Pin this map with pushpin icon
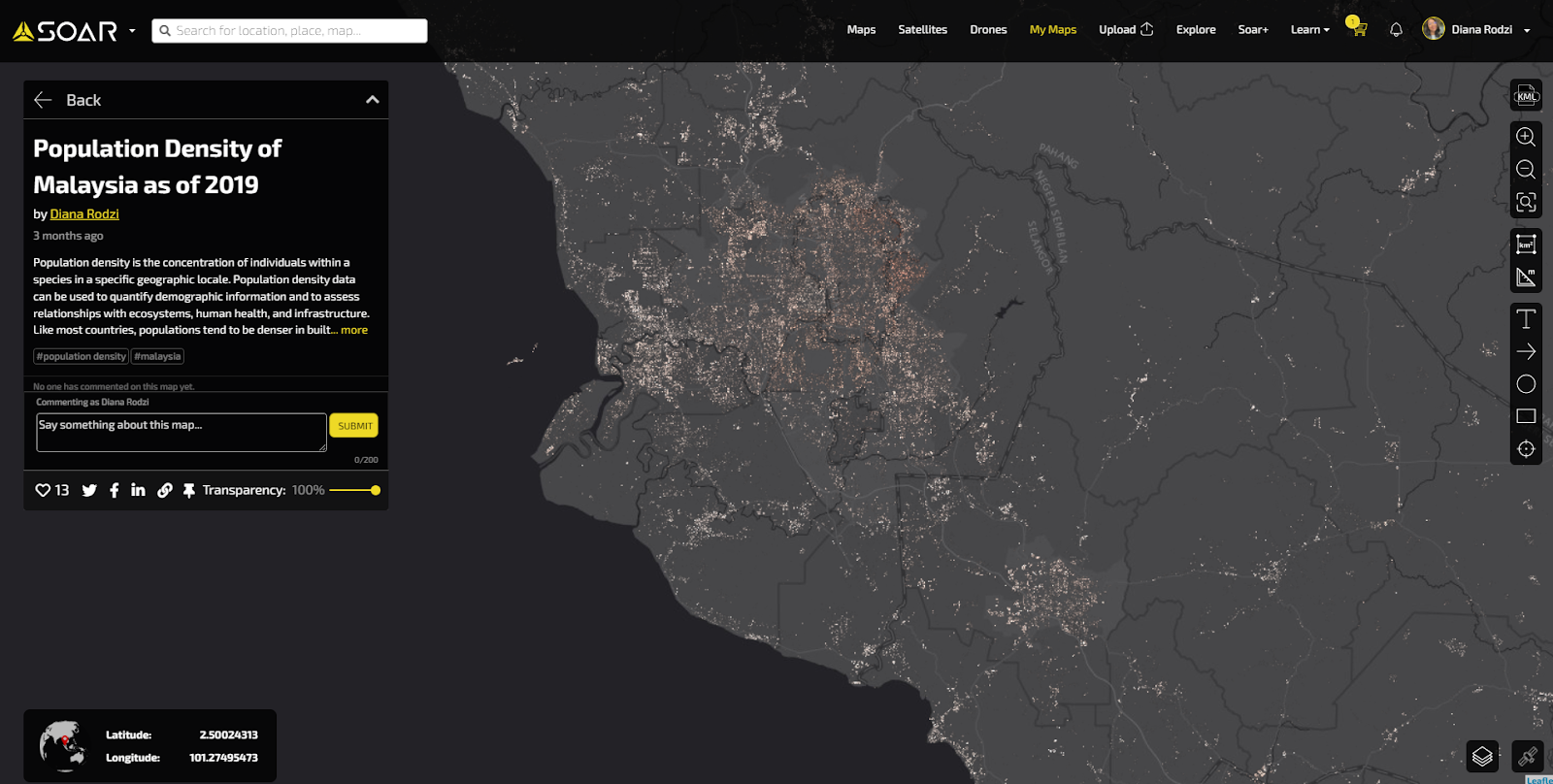 point(189,490)
